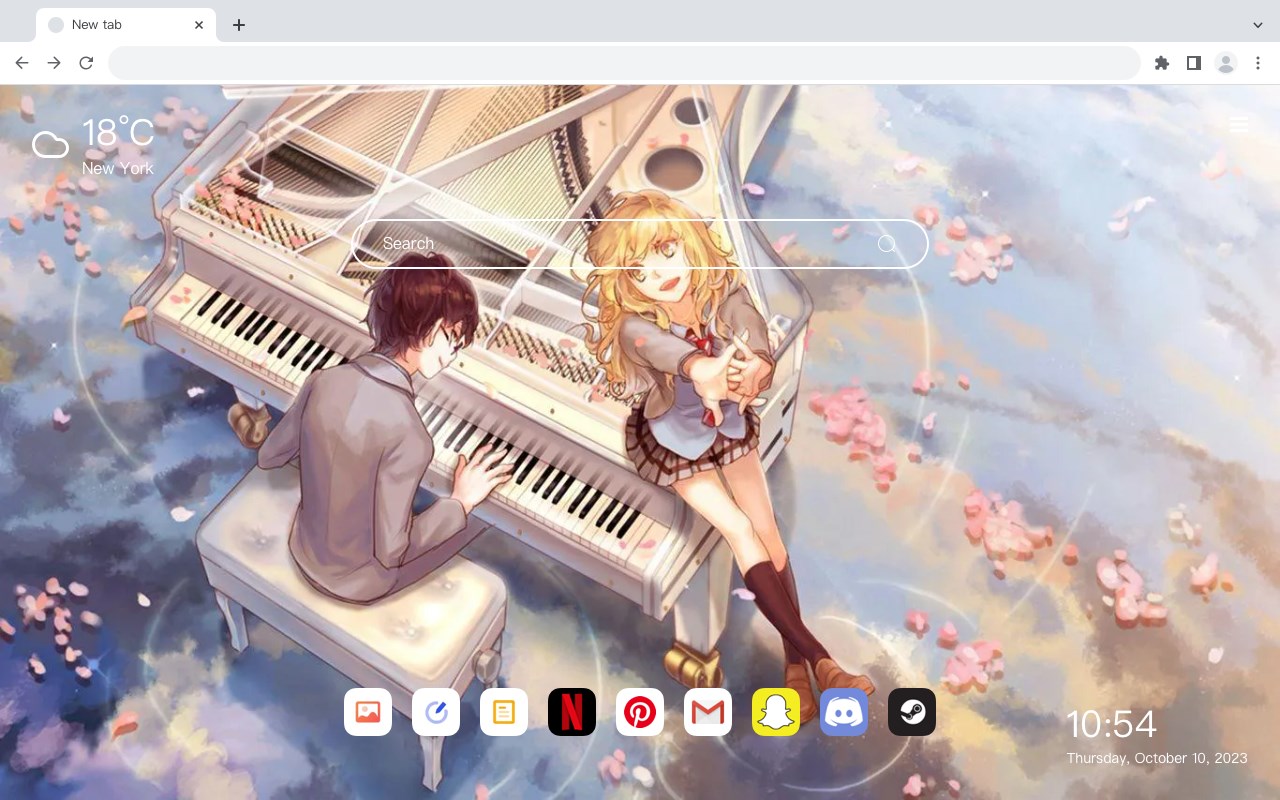This screenshot has width=1280, height=800.
Task: Open the Snapchat shortcut
Action: click(776, 712)
